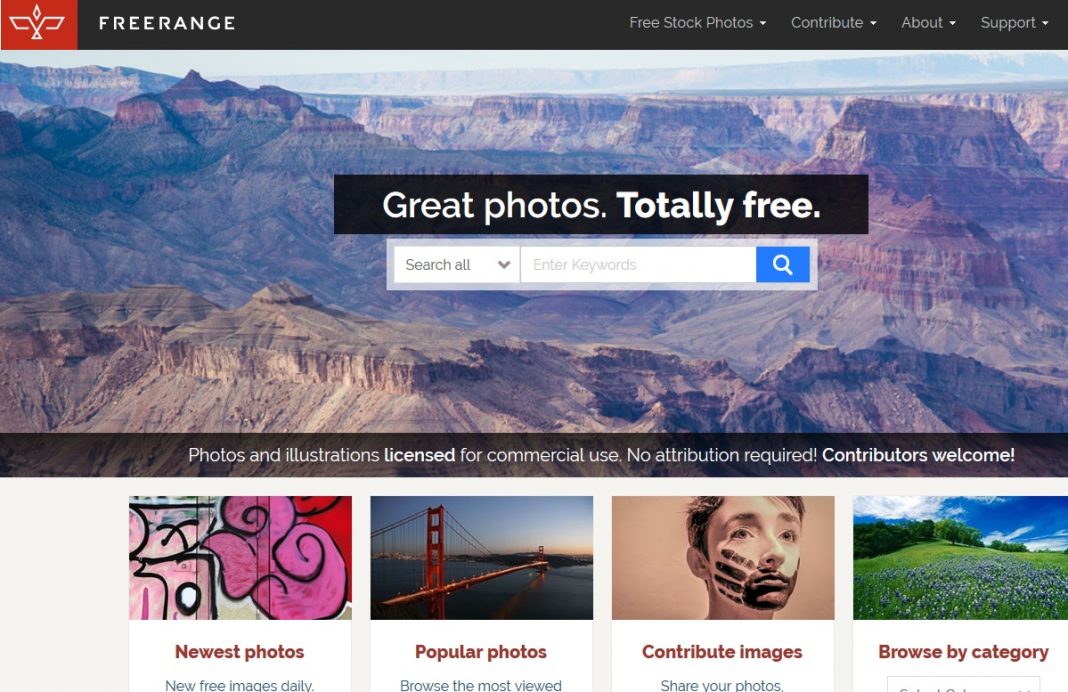Click the bold 'licensed' link
The width and height of the screenshot is (1068, 692).
point(419,455)
